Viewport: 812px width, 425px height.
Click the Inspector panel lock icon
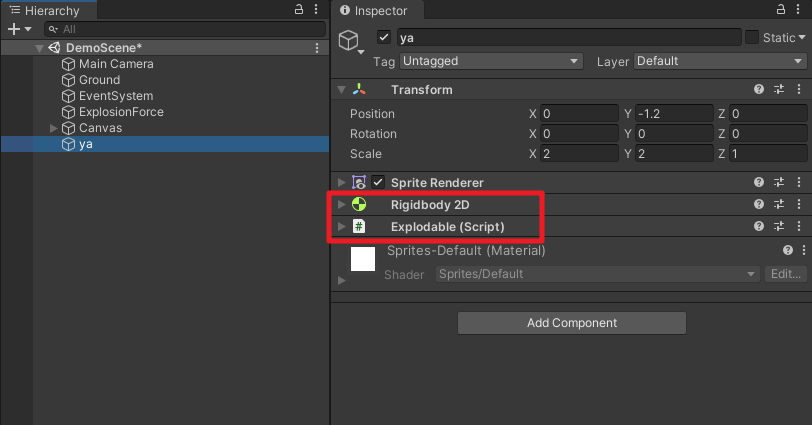pos(781,9)
